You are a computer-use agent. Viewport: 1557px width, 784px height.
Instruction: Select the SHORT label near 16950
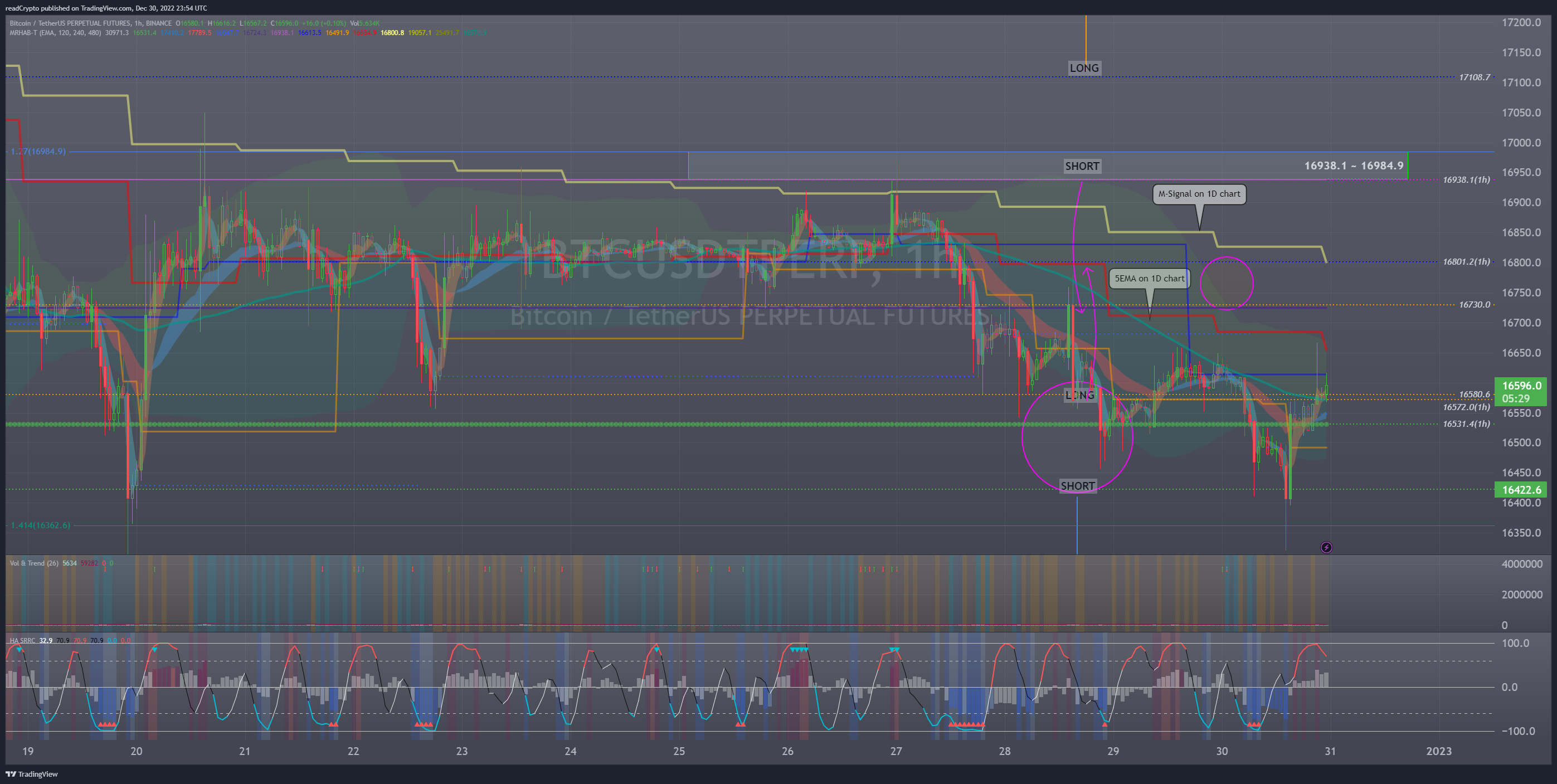(1082, 166)
